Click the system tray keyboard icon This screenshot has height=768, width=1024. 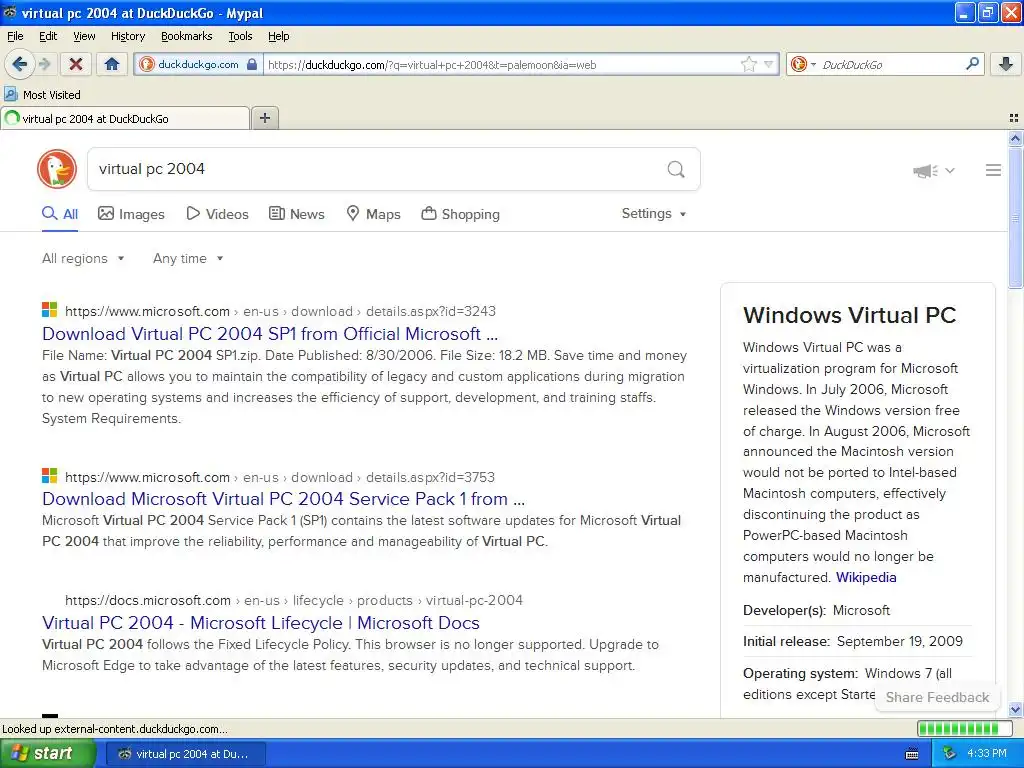click(912, 754)
